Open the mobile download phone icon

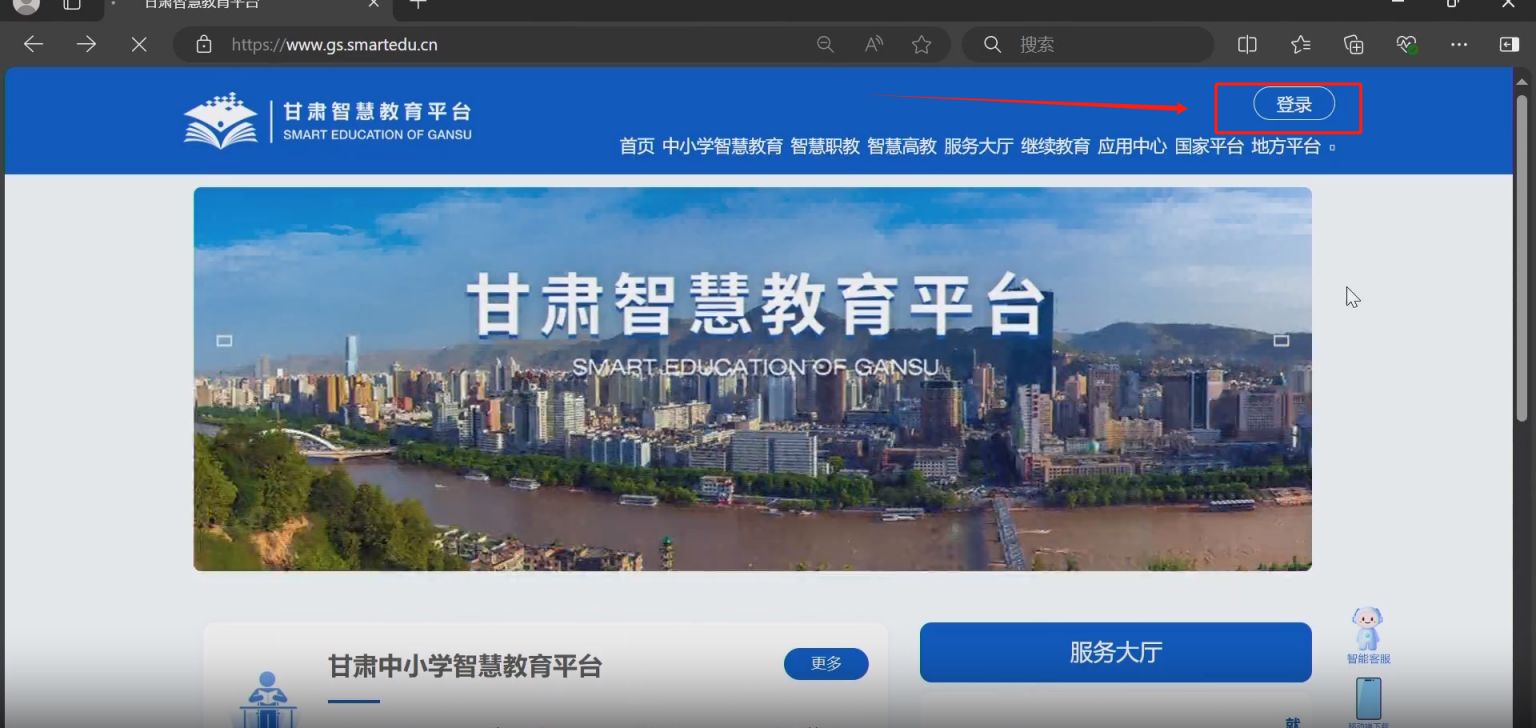pyautogui.click(x=1368, y=701)
